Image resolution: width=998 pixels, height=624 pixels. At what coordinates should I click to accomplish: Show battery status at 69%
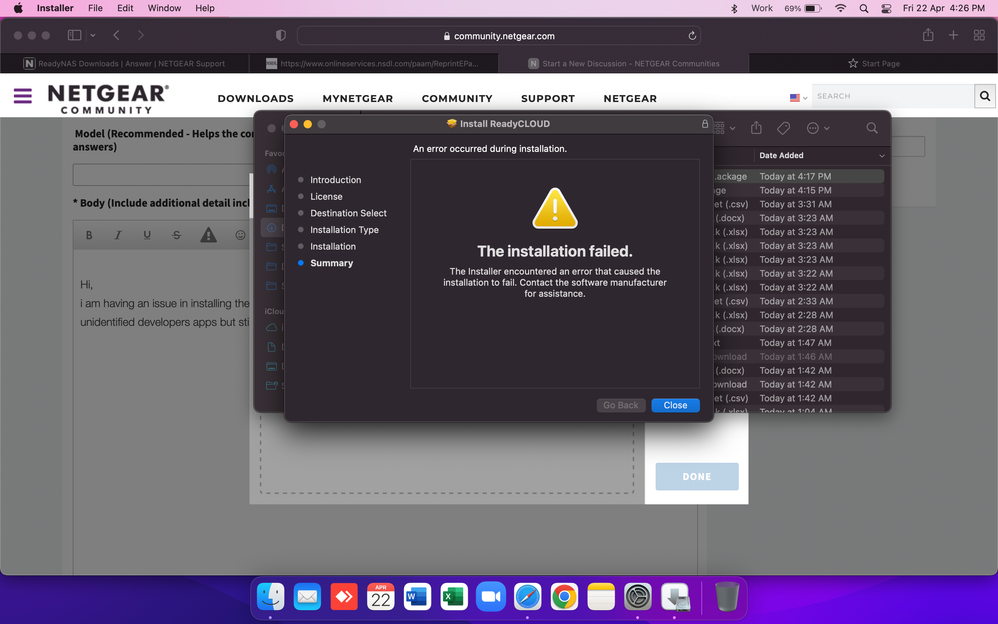[803, 8]
